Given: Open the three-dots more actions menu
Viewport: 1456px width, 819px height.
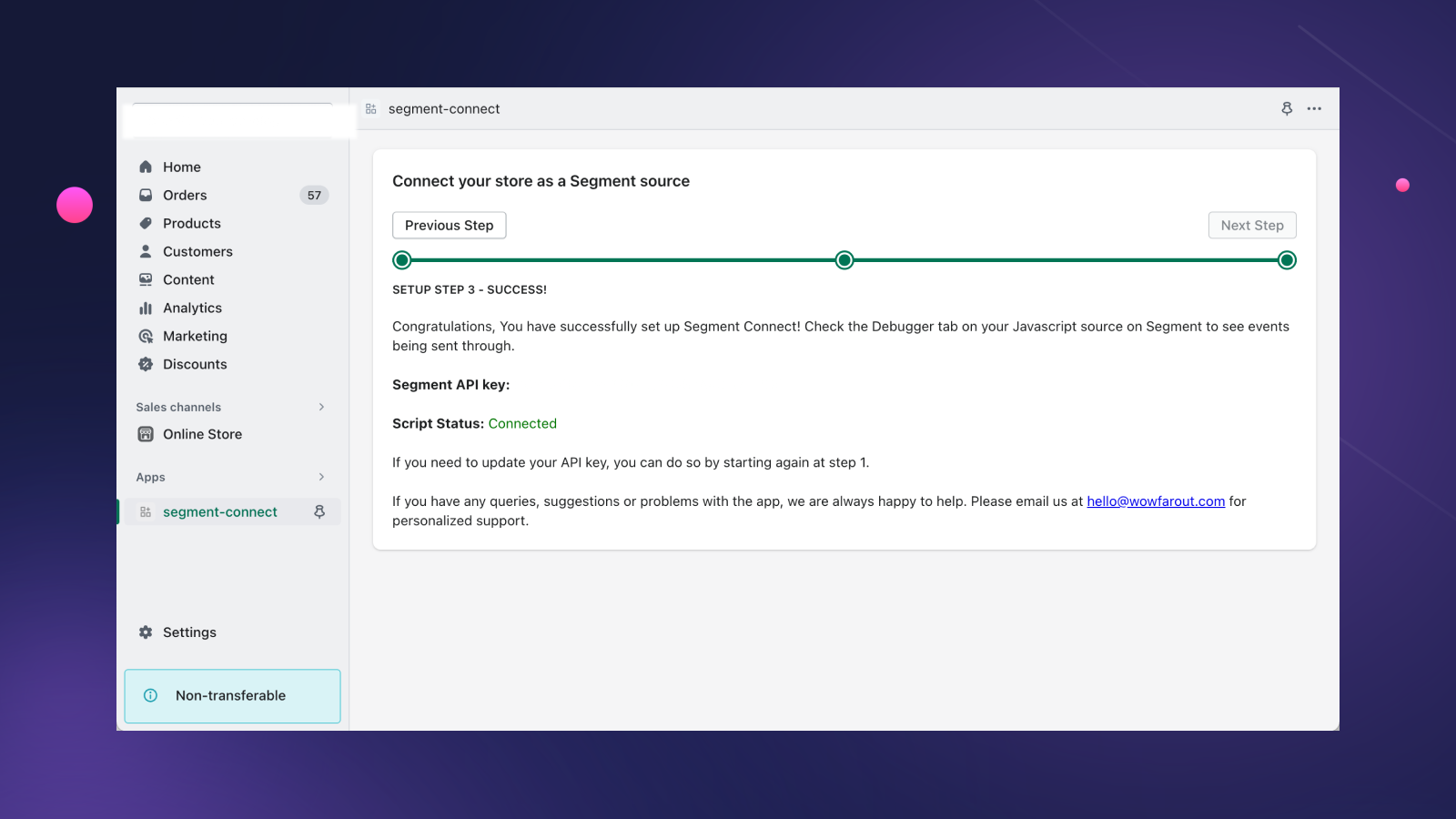Looking at the screenshot, I should 1314,108.
